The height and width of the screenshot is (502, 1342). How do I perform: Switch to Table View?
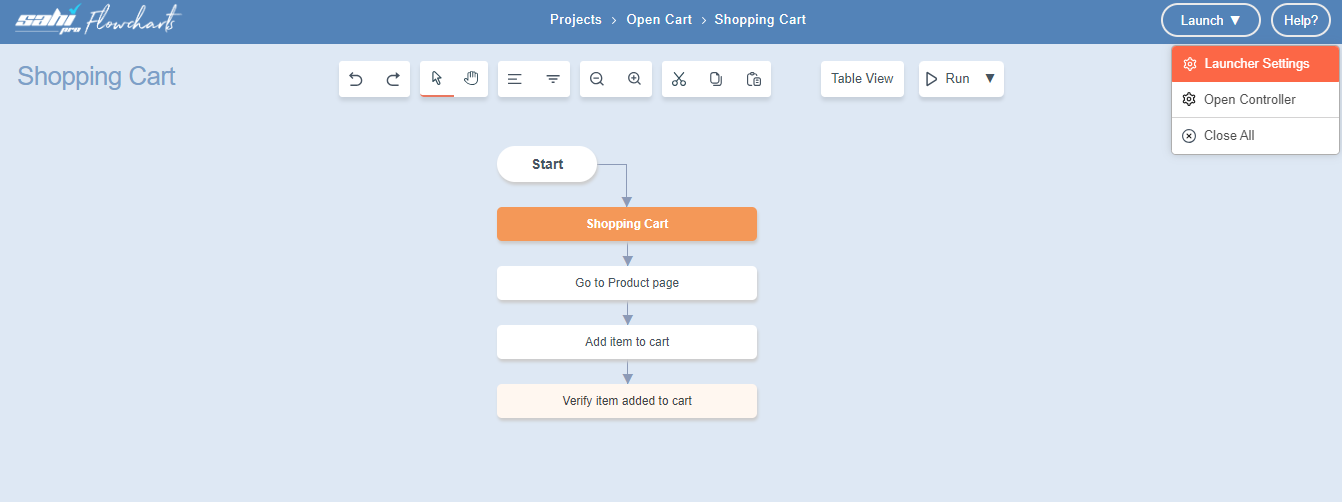point(862,79)
